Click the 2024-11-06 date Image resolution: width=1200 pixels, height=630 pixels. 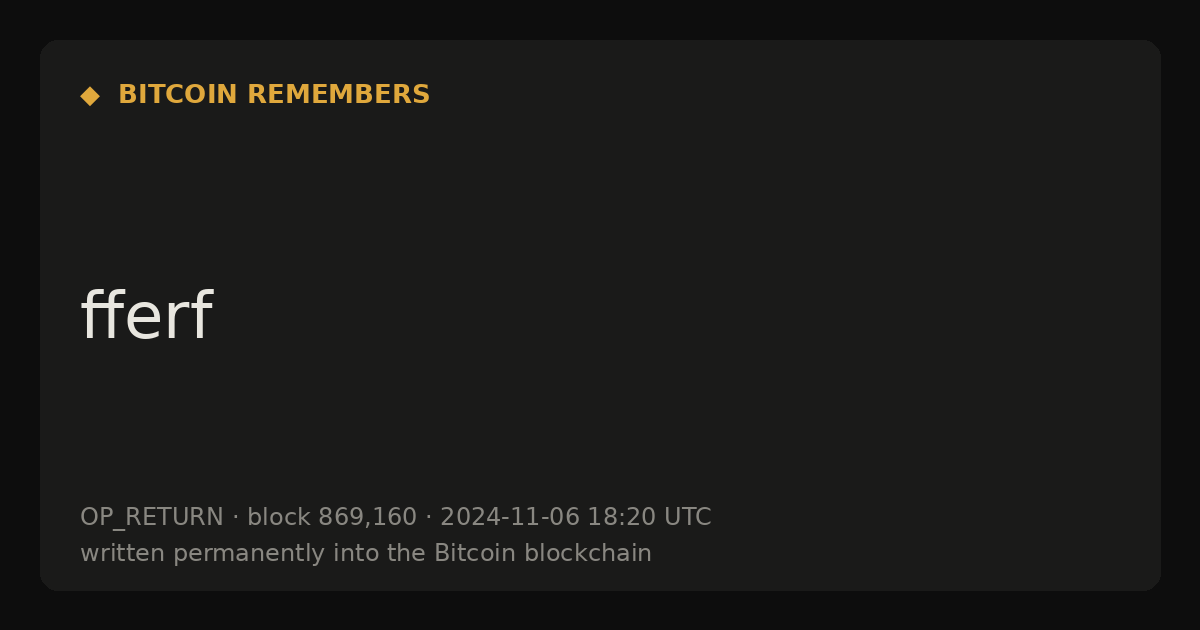(510, 517)
